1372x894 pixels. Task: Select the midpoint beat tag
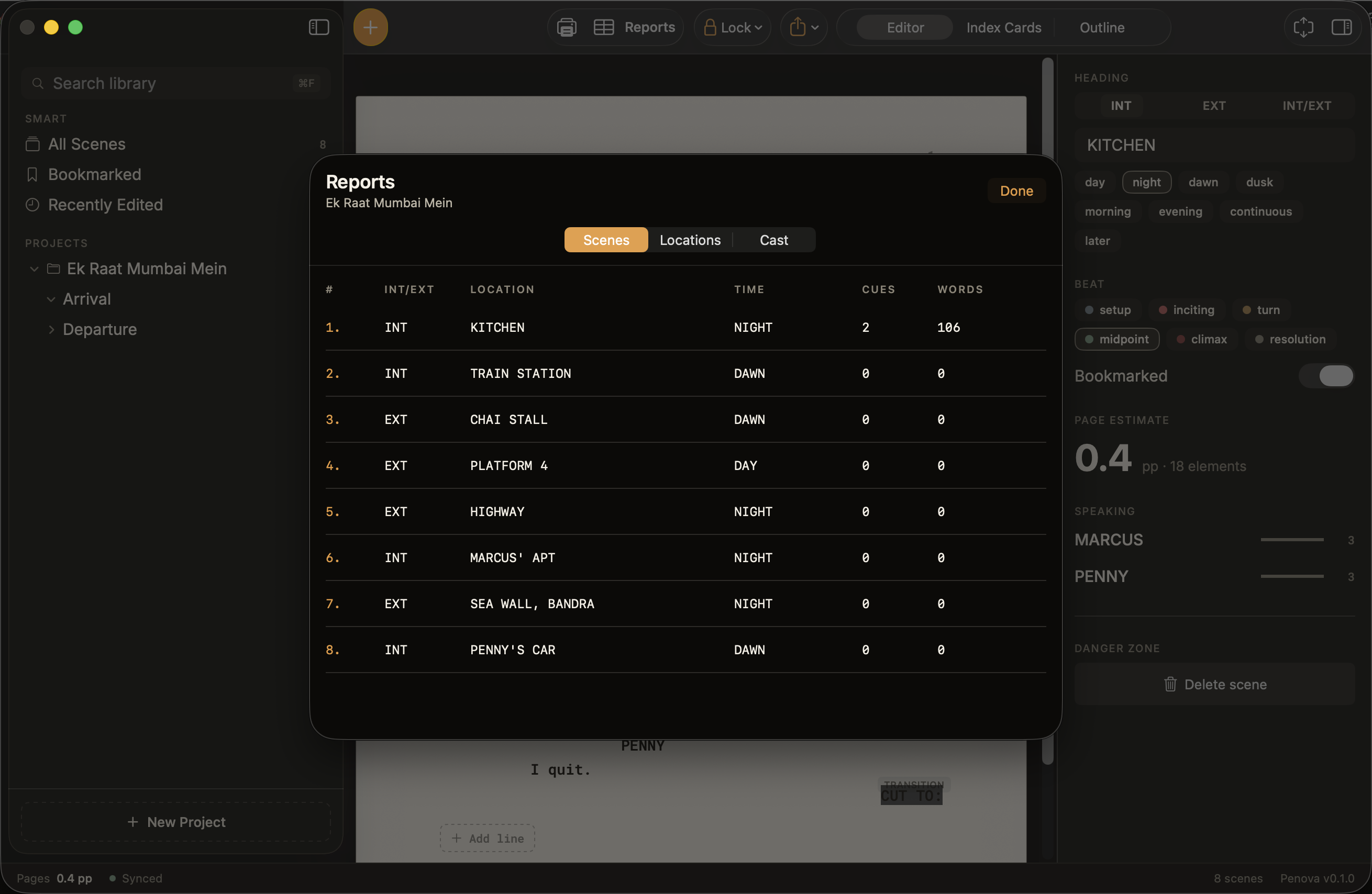1116,339
